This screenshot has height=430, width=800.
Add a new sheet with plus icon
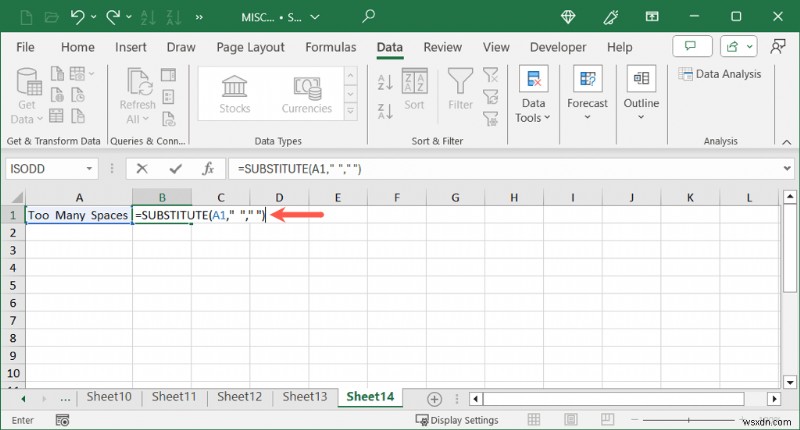434,399
